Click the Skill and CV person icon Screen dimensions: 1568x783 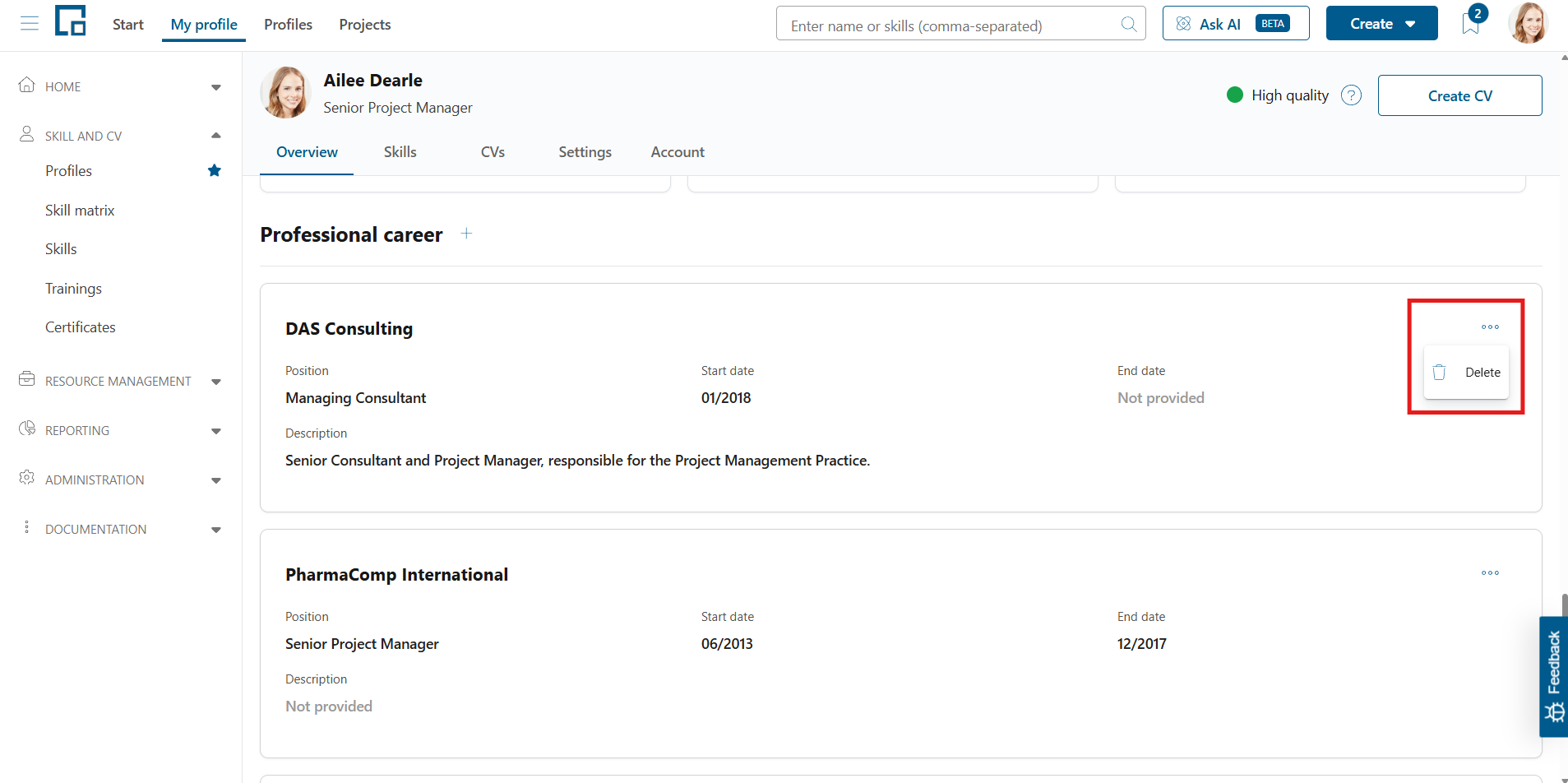tap(27, 134)
